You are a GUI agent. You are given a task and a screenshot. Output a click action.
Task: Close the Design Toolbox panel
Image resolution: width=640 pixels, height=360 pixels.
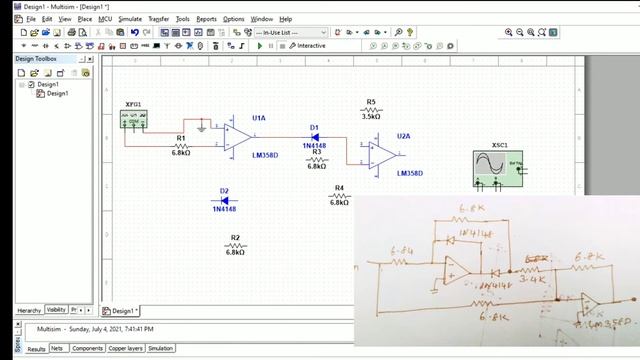pos(90,59)
